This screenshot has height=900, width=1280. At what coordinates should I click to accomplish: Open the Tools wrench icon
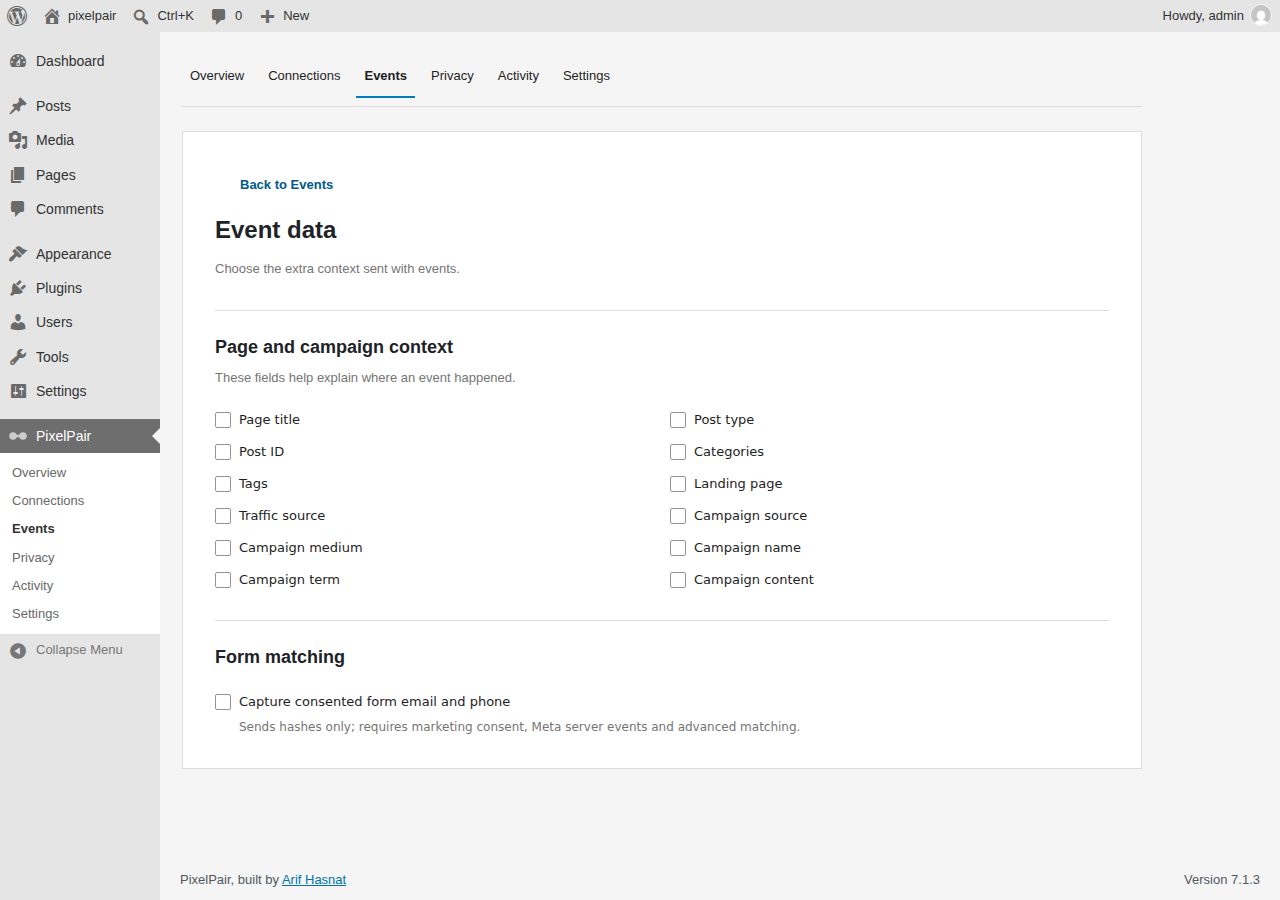pyautogui.click(x=18, y=357)
